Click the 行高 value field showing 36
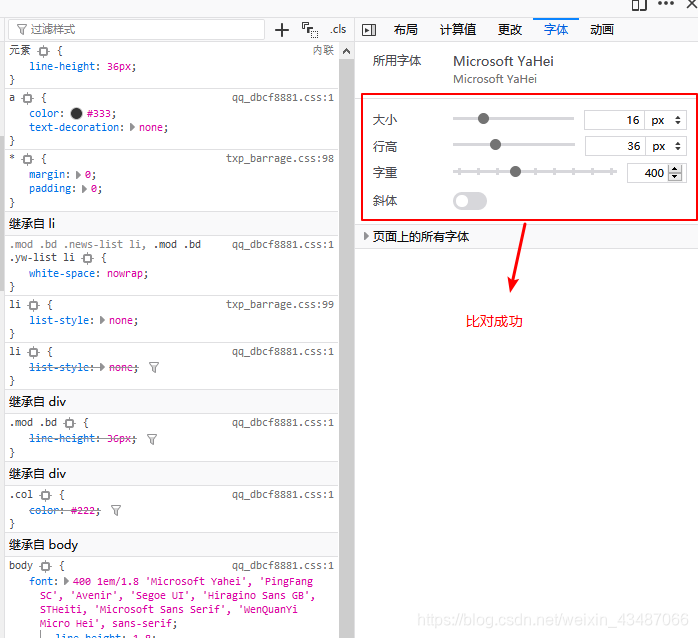 point(615,146)
